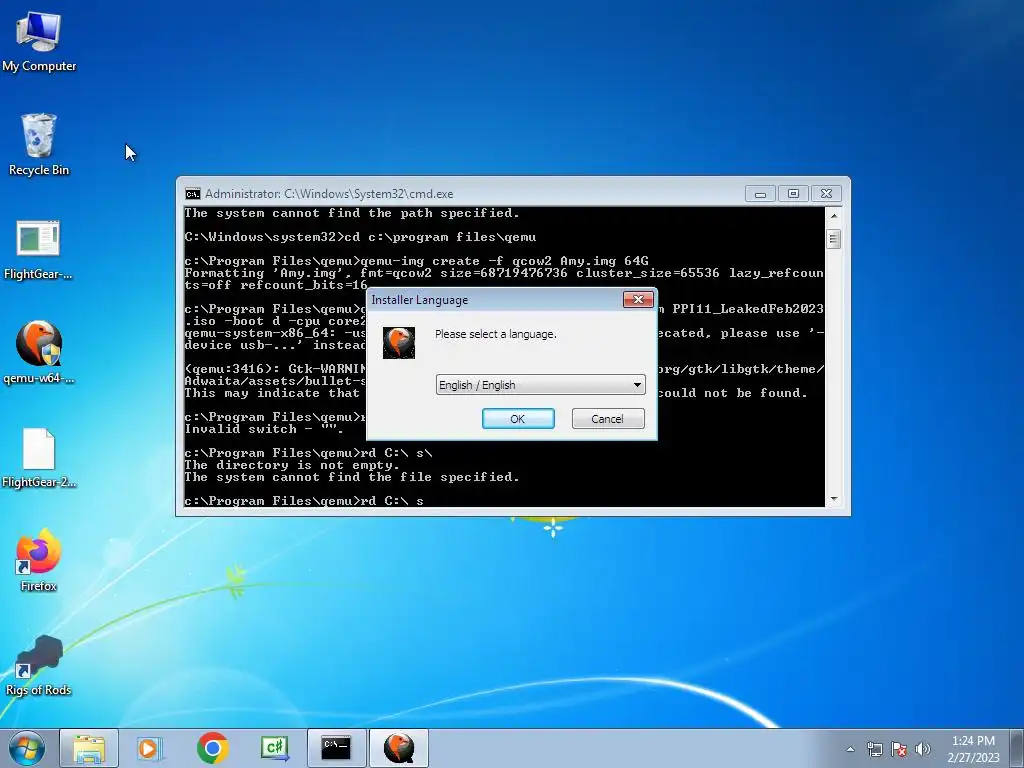Cancel the Installer Language dialog
Screen dimensions: 1024x768
(608, 419)
